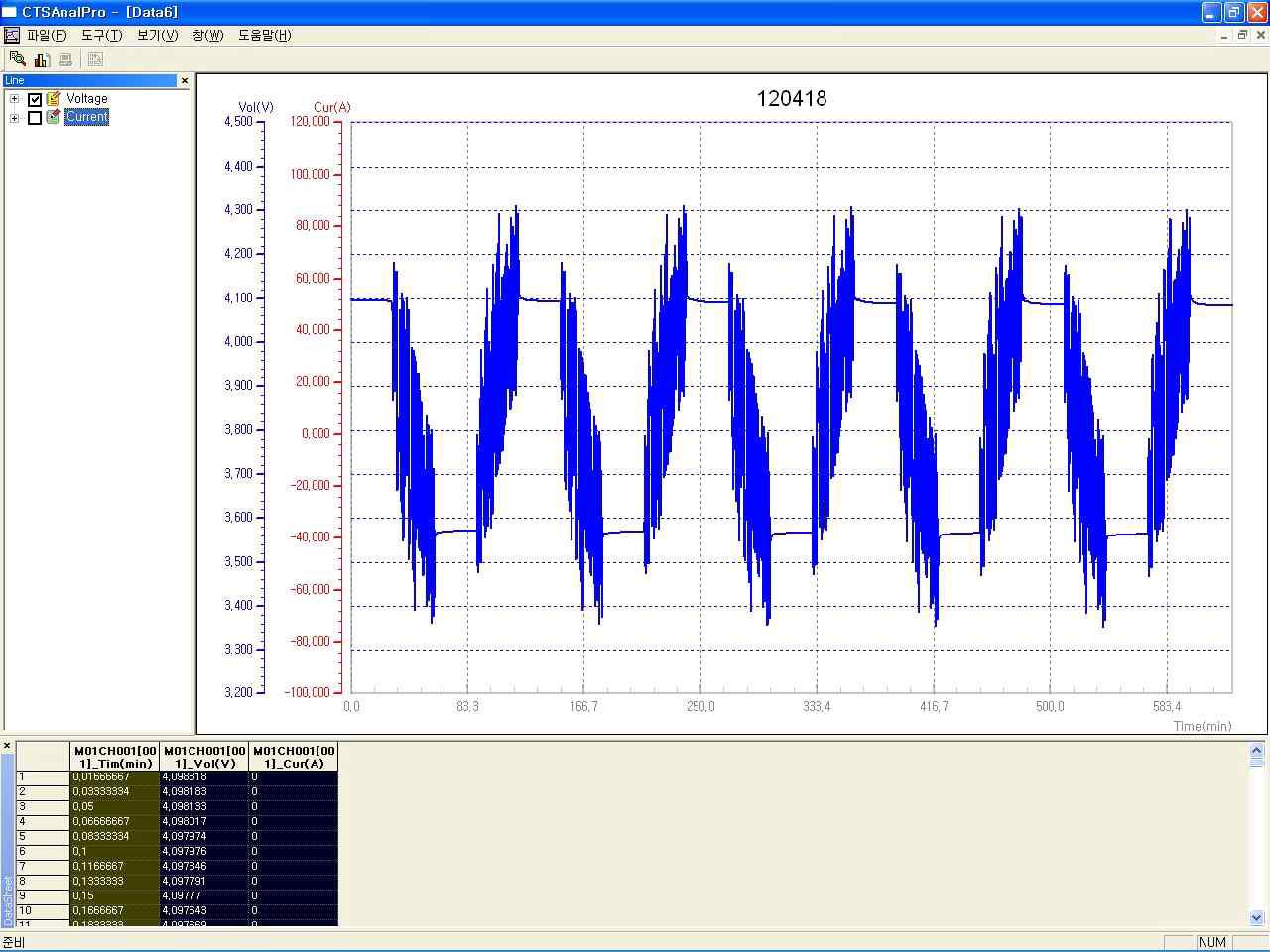The width and height of the screenshot is (1270, 952).
Task: Click the Vol(V) column header
Action: [x=204, y=757]
